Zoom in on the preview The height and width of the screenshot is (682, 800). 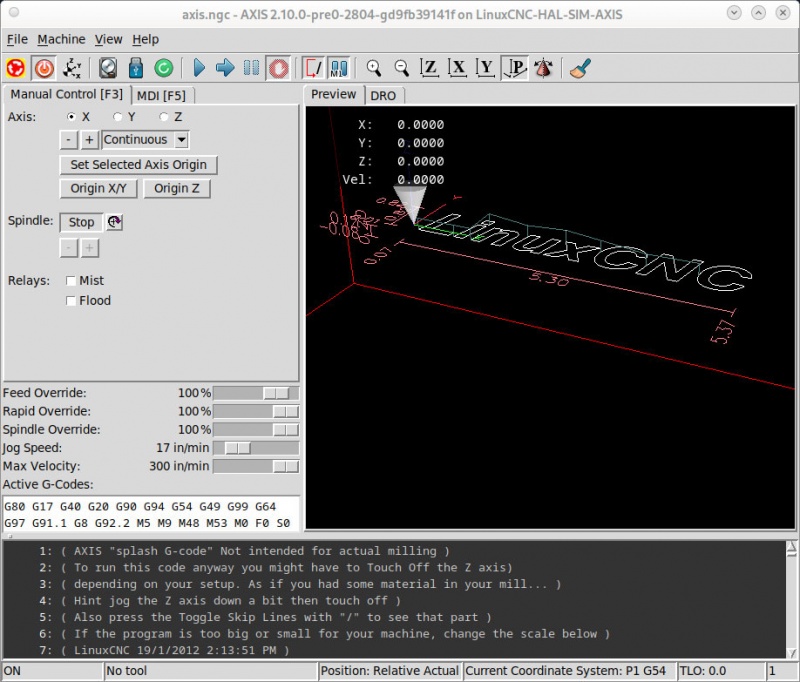tap(374, 68)
